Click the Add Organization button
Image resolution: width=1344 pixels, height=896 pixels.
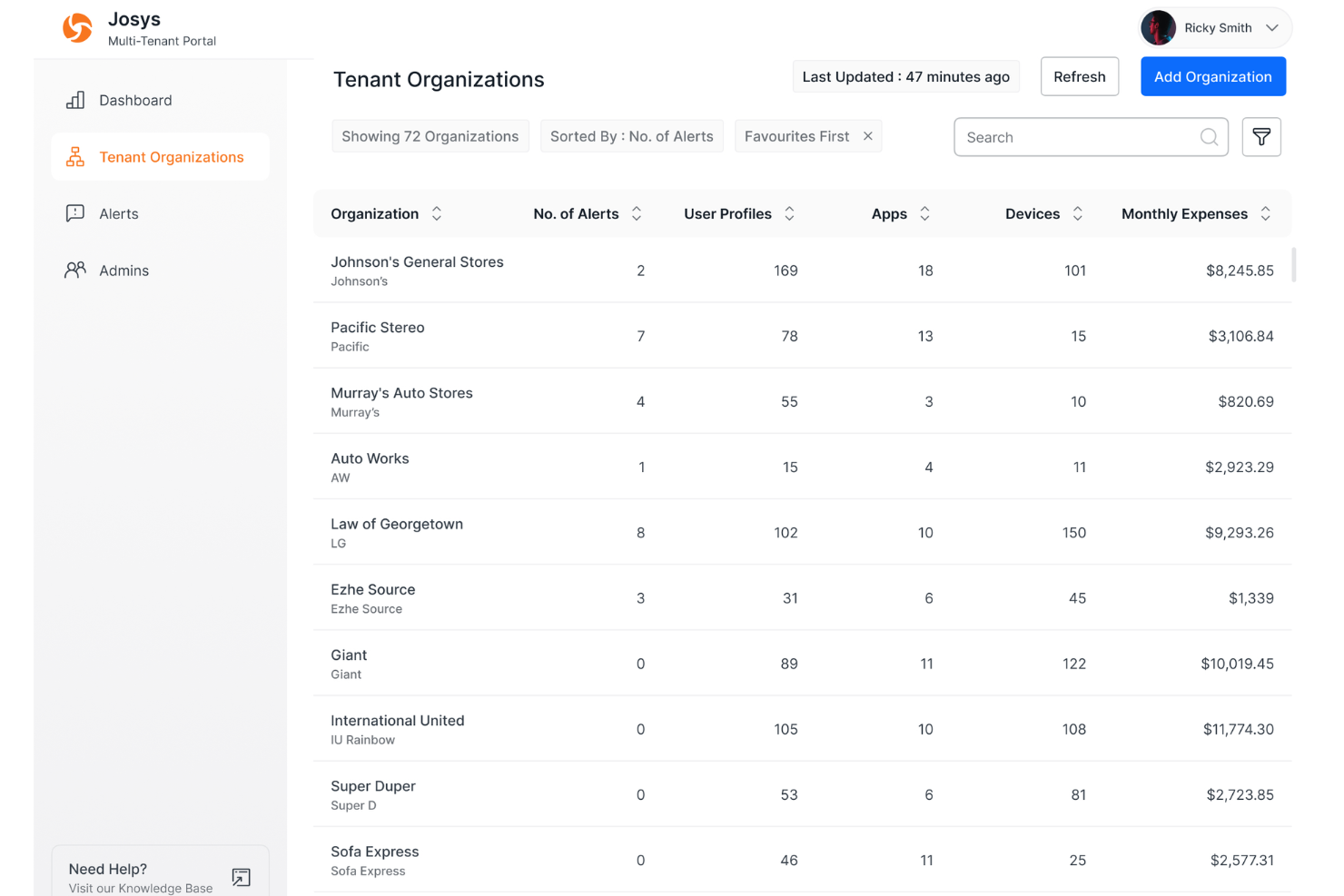pyautogui.click(x=1212, y=77)
